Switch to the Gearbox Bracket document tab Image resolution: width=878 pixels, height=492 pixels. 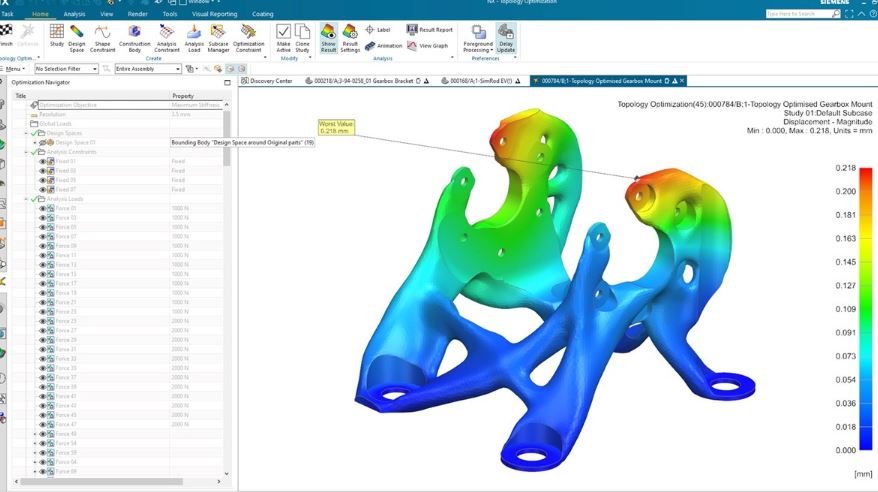[367, 81]
